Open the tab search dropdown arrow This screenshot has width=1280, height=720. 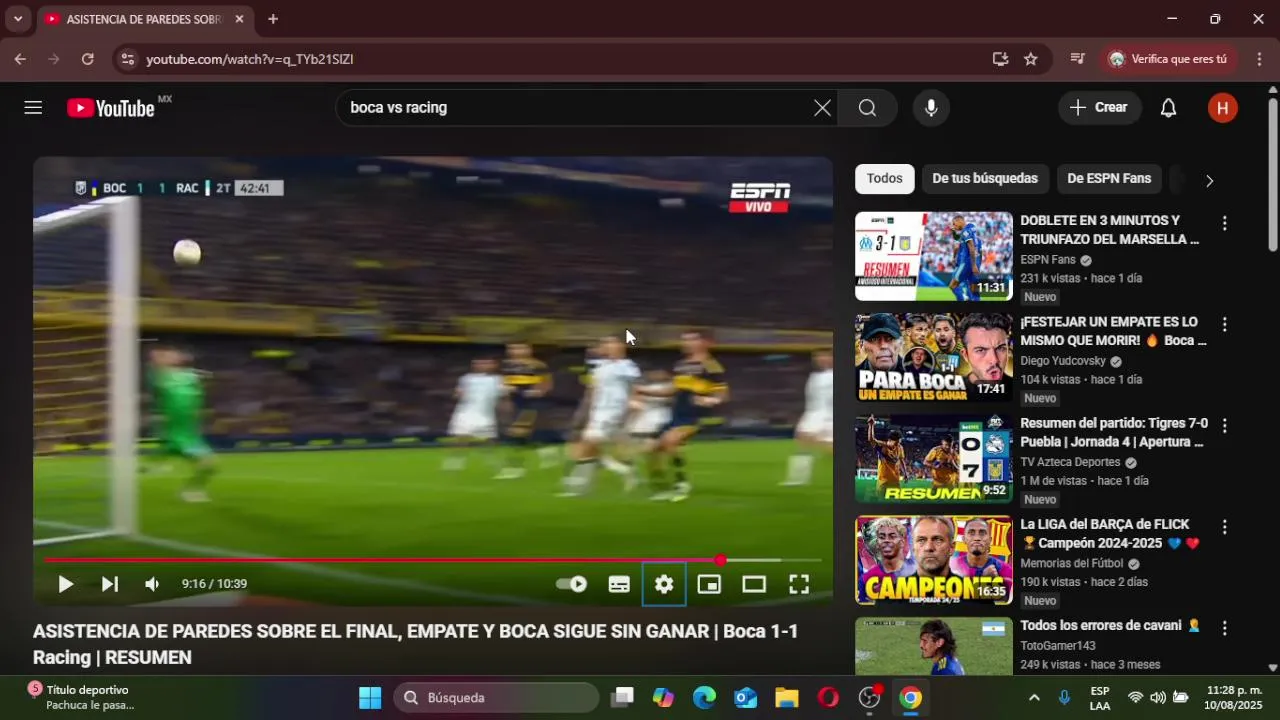coord(17,19)
